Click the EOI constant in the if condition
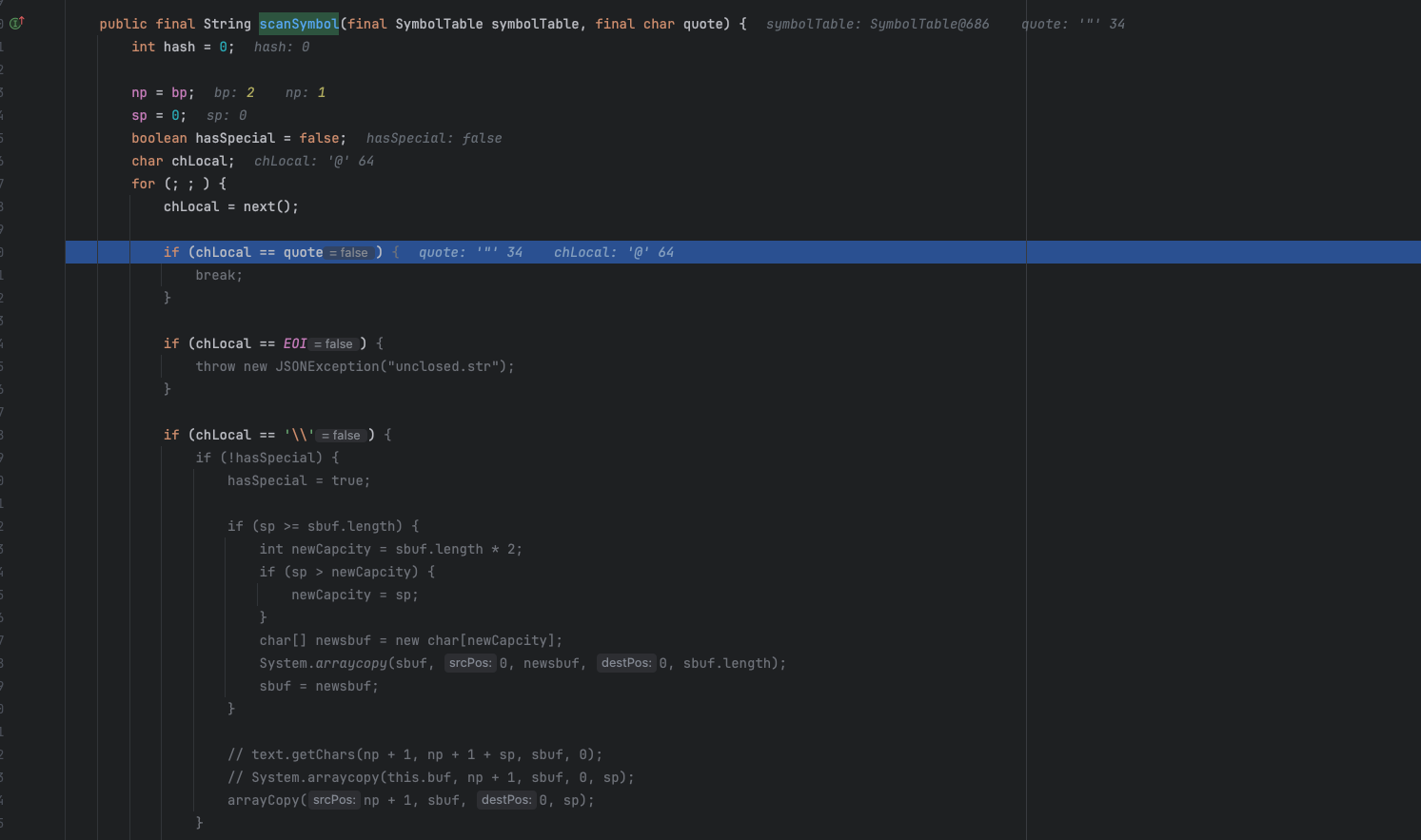 (295, 343)
